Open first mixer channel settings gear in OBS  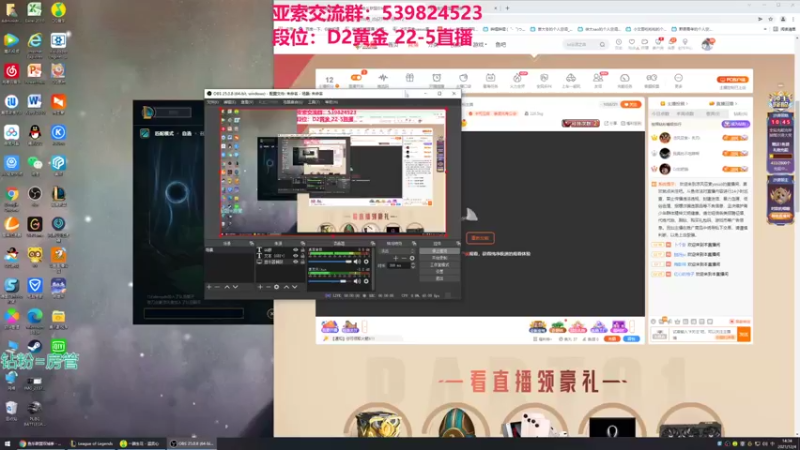click(x=366, y=262)
